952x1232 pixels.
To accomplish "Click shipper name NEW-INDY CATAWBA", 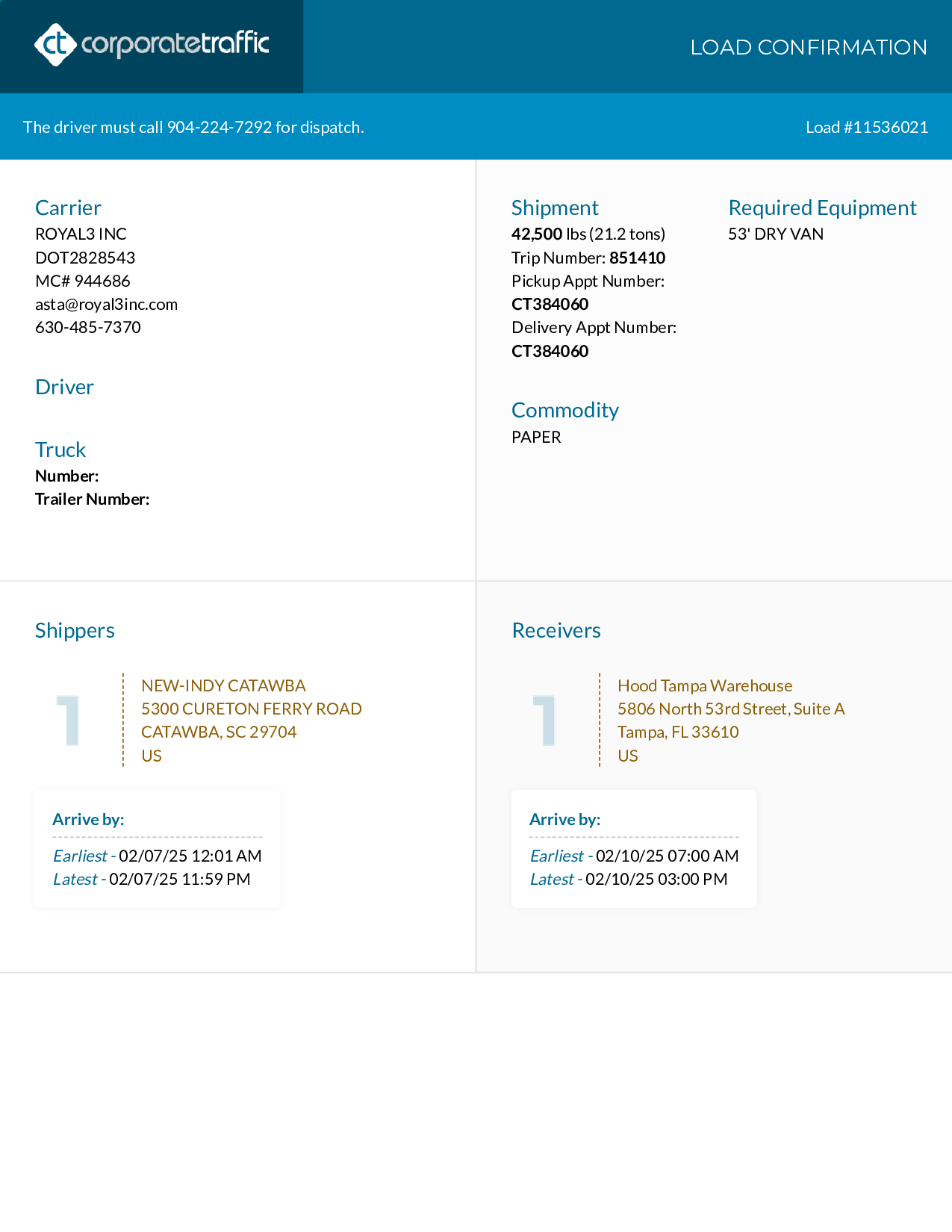I will (x=223, y=685).
